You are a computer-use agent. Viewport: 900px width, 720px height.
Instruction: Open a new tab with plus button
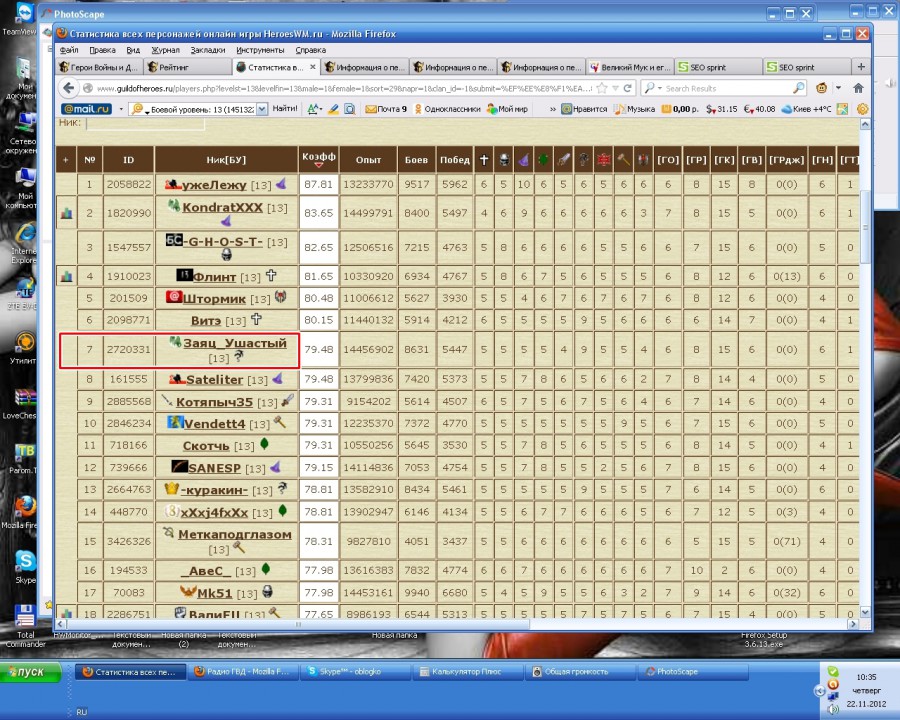860,67
